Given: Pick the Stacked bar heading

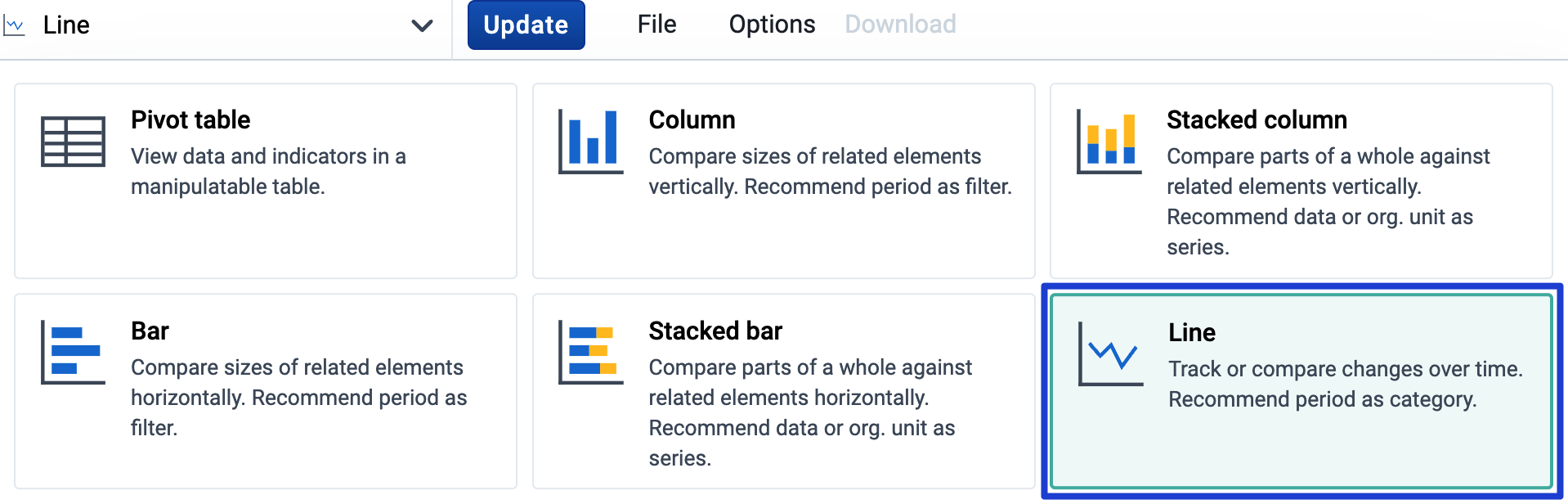Looking at the screenshot, I should coord(715,331).
